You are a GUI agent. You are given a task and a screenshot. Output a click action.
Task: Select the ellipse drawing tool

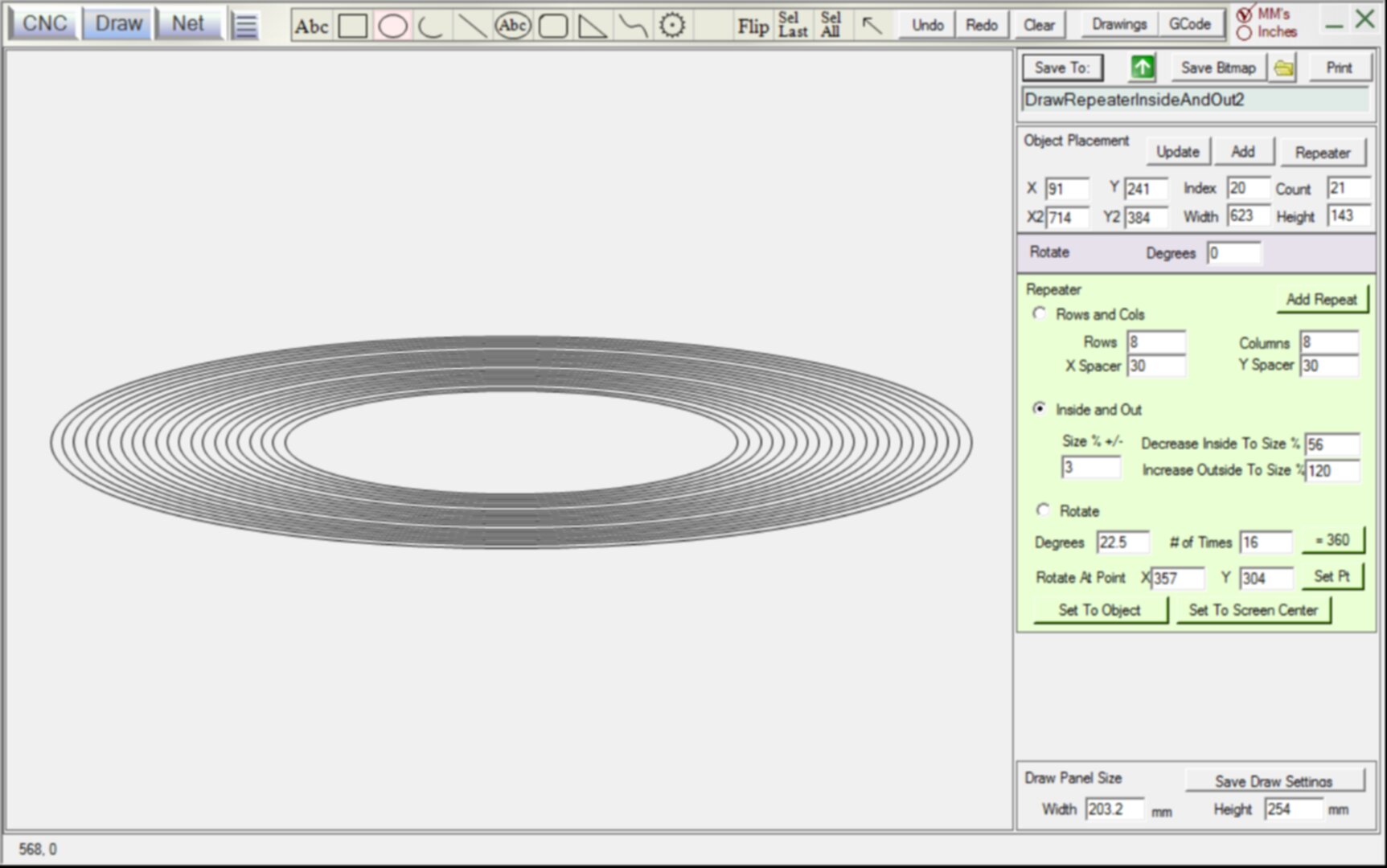(x=392, y=26)
